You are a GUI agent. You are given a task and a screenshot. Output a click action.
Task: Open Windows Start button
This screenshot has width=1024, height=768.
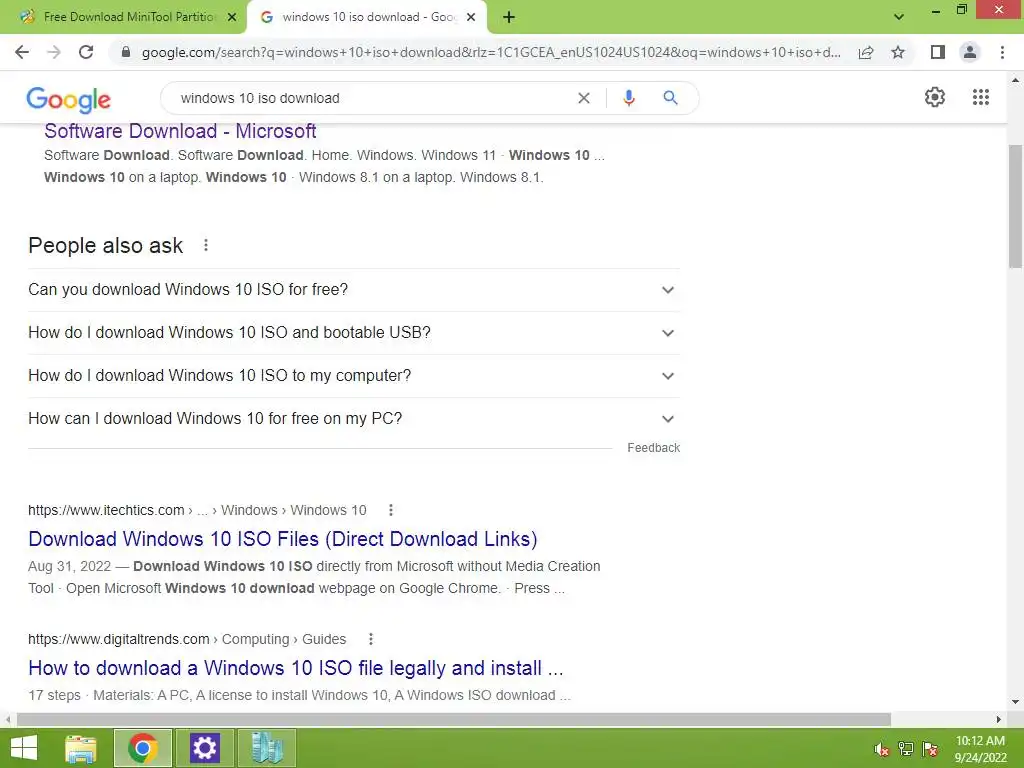(24, 748)
